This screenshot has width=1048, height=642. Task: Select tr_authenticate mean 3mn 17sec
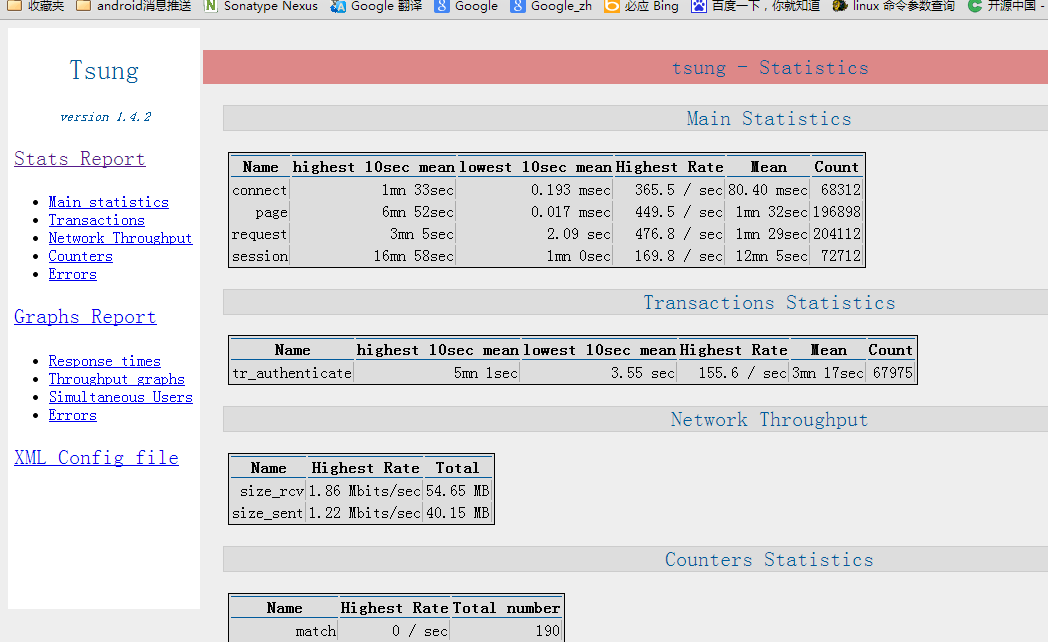[x=827, y=373]
